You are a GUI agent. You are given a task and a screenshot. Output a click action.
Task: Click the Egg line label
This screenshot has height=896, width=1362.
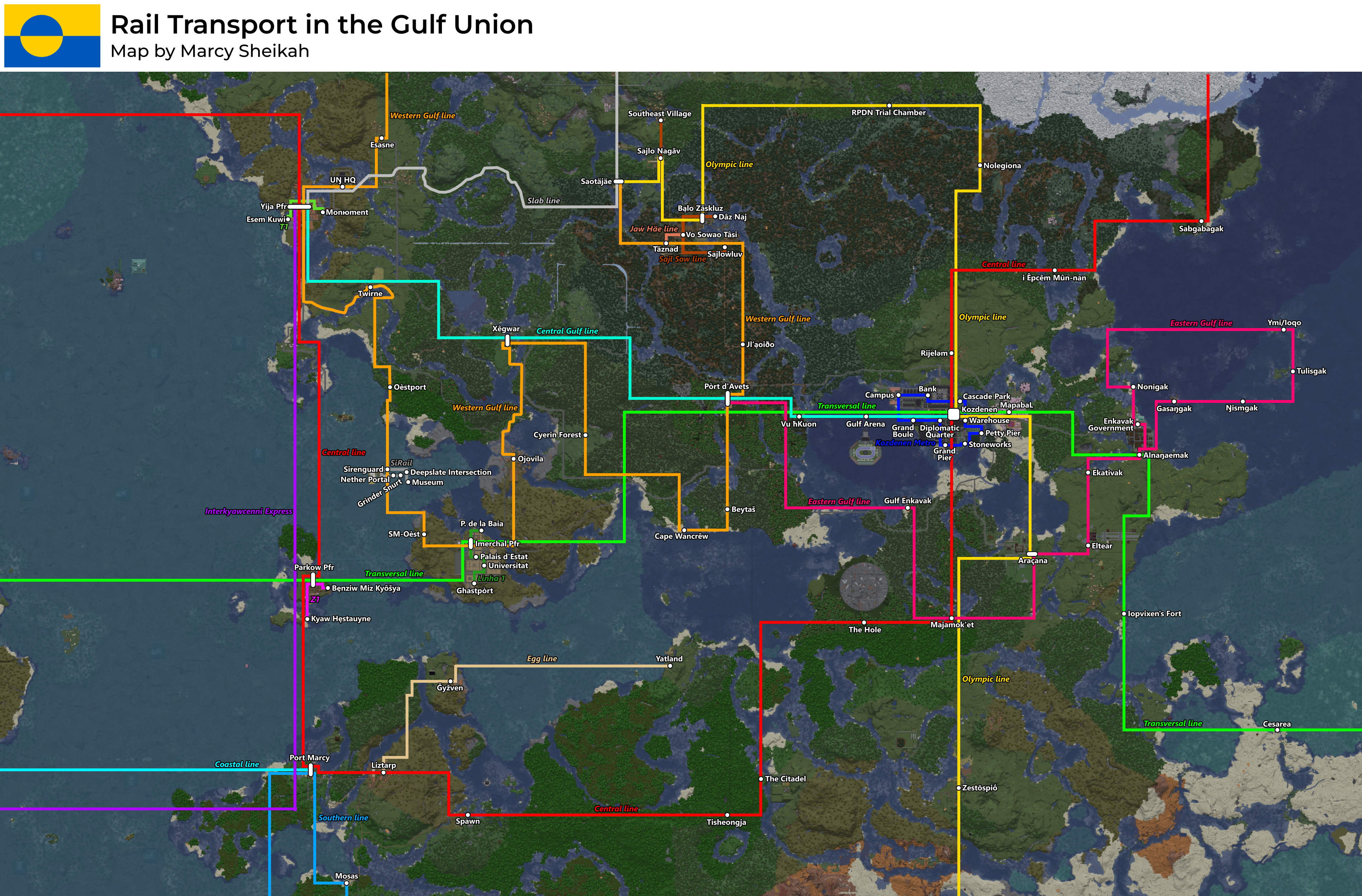click(541, 658)
